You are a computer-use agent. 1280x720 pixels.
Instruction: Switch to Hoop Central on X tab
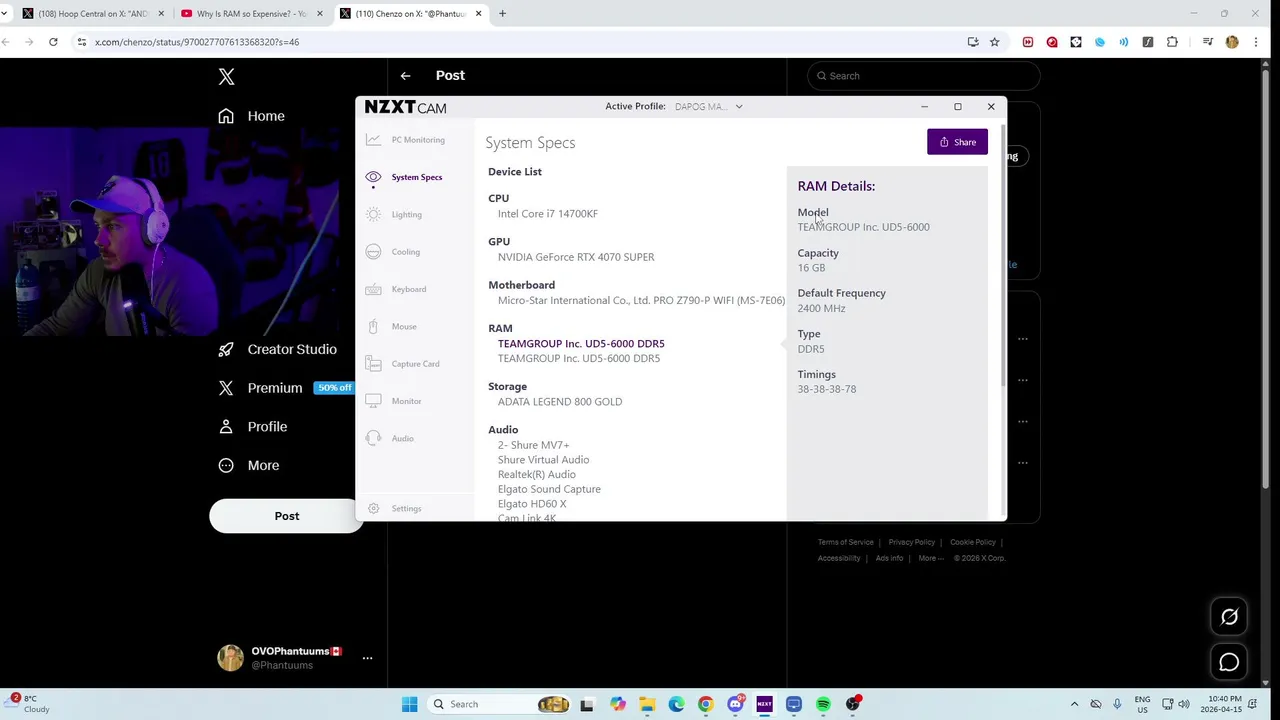92,14
